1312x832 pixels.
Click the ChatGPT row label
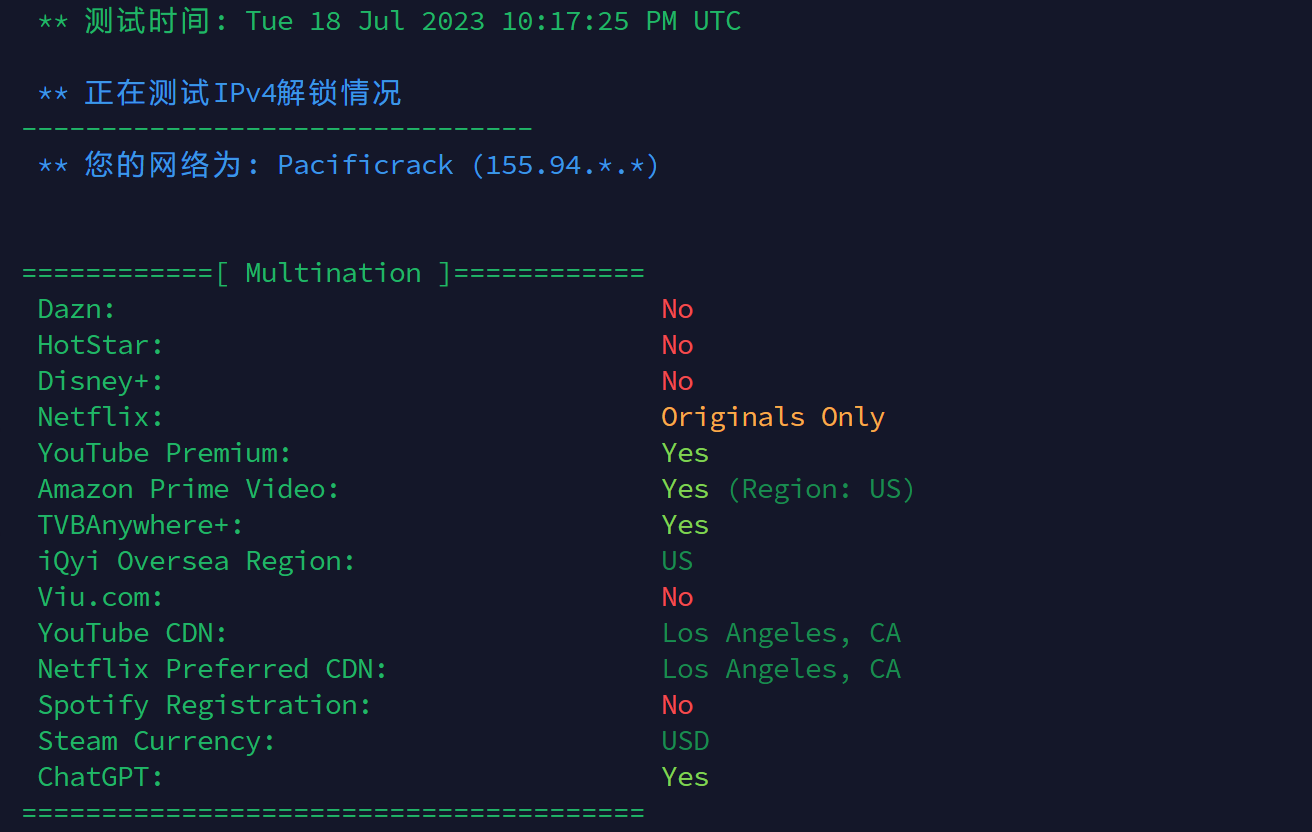click(x=100, y=777)
